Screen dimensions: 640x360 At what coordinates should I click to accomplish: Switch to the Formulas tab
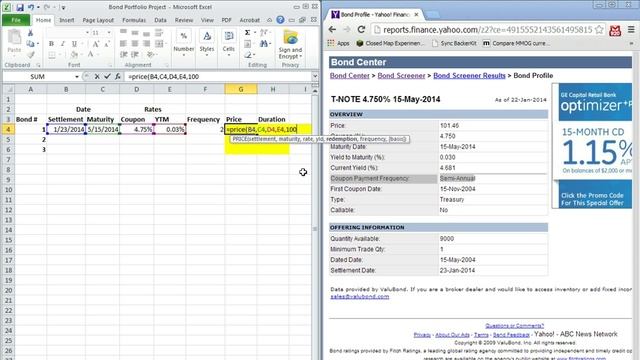134,20
